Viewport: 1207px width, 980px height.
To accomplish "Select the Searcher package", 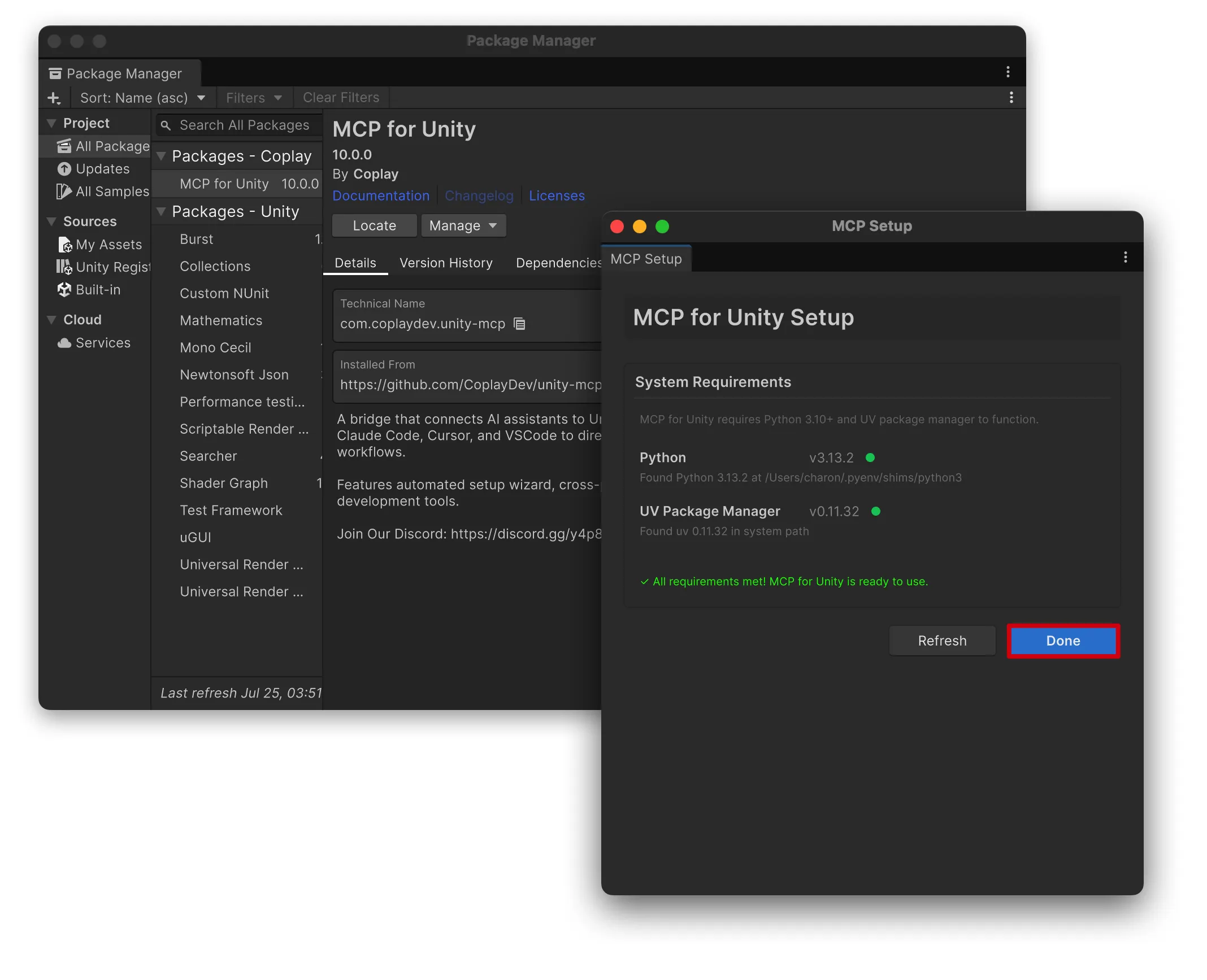I will [x=237, y=456].
